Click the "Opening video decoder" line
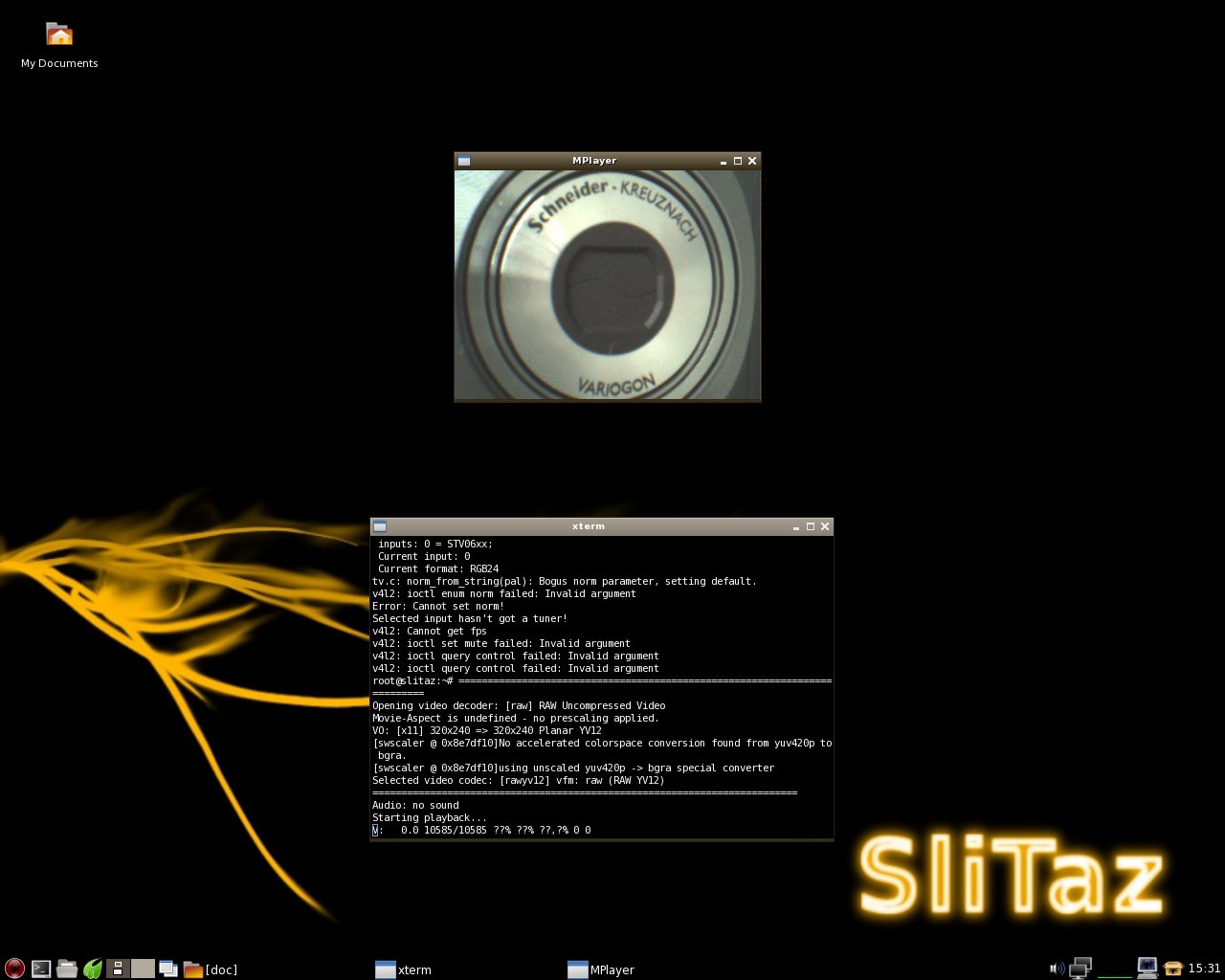Image resolution: width=1225 pixels, height=980 pixels. click(519, 705)
